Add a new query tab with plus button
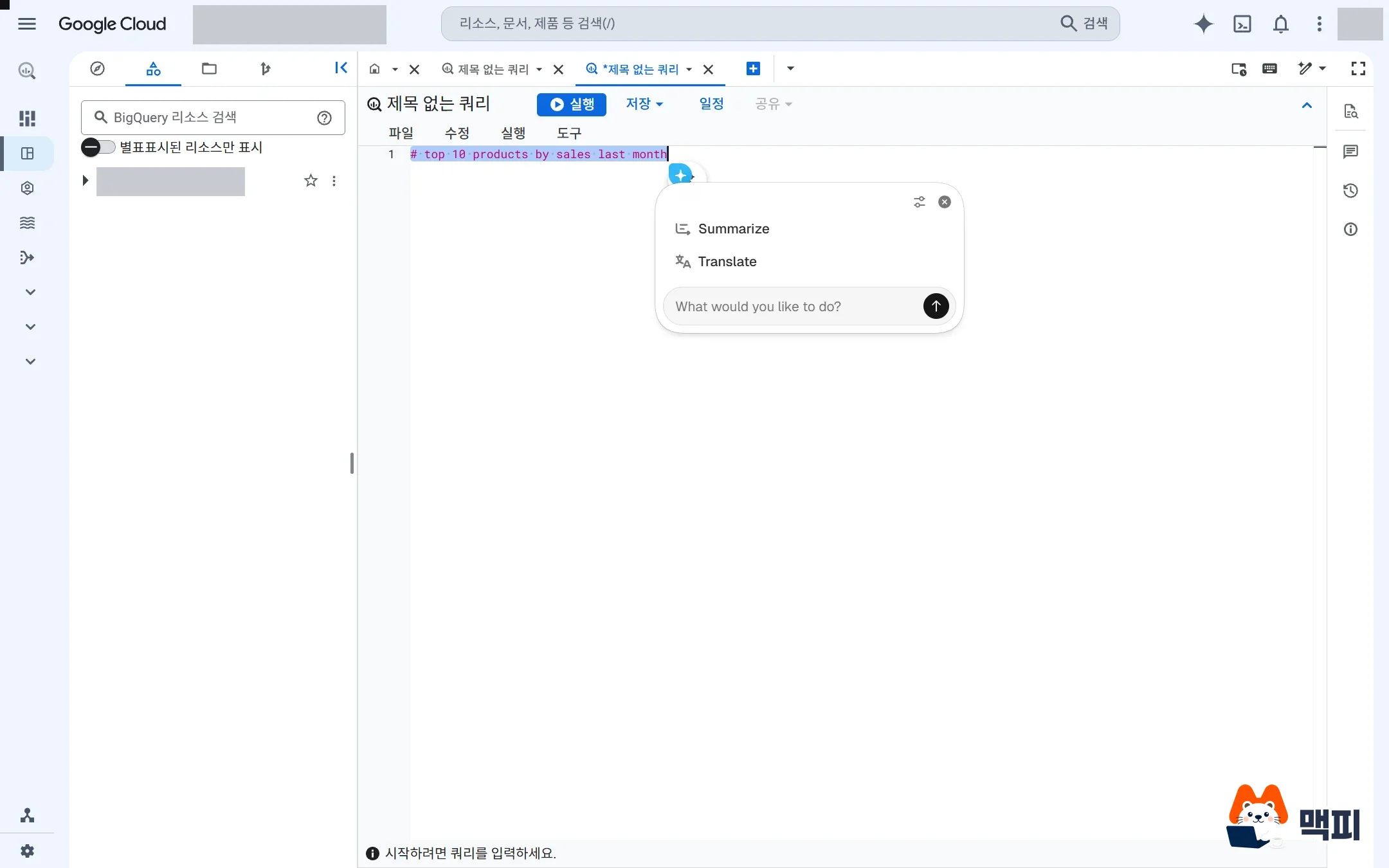 [753, 68]
